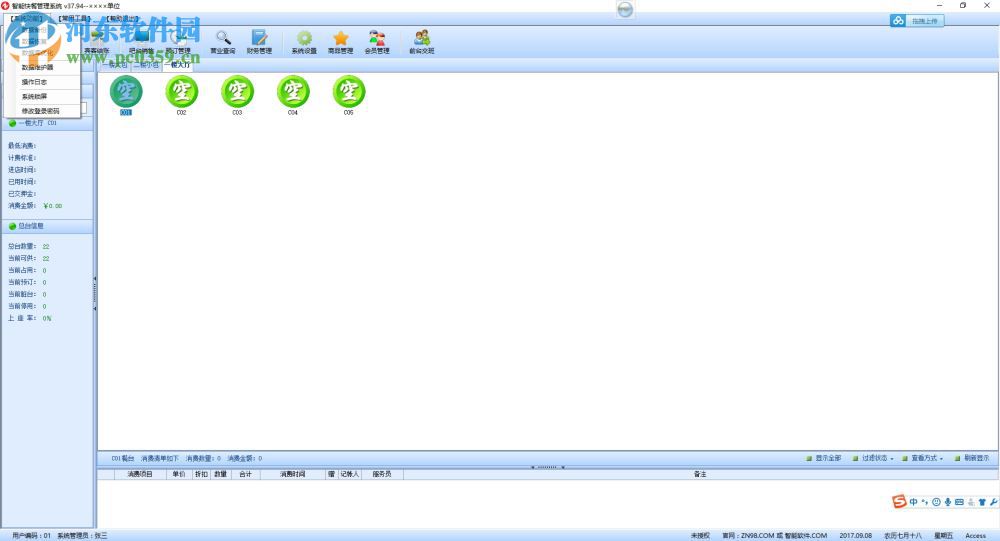Screen dimensions: 1000x541
Task: Click 合计 column header
Action: click(x=246, y=474)
